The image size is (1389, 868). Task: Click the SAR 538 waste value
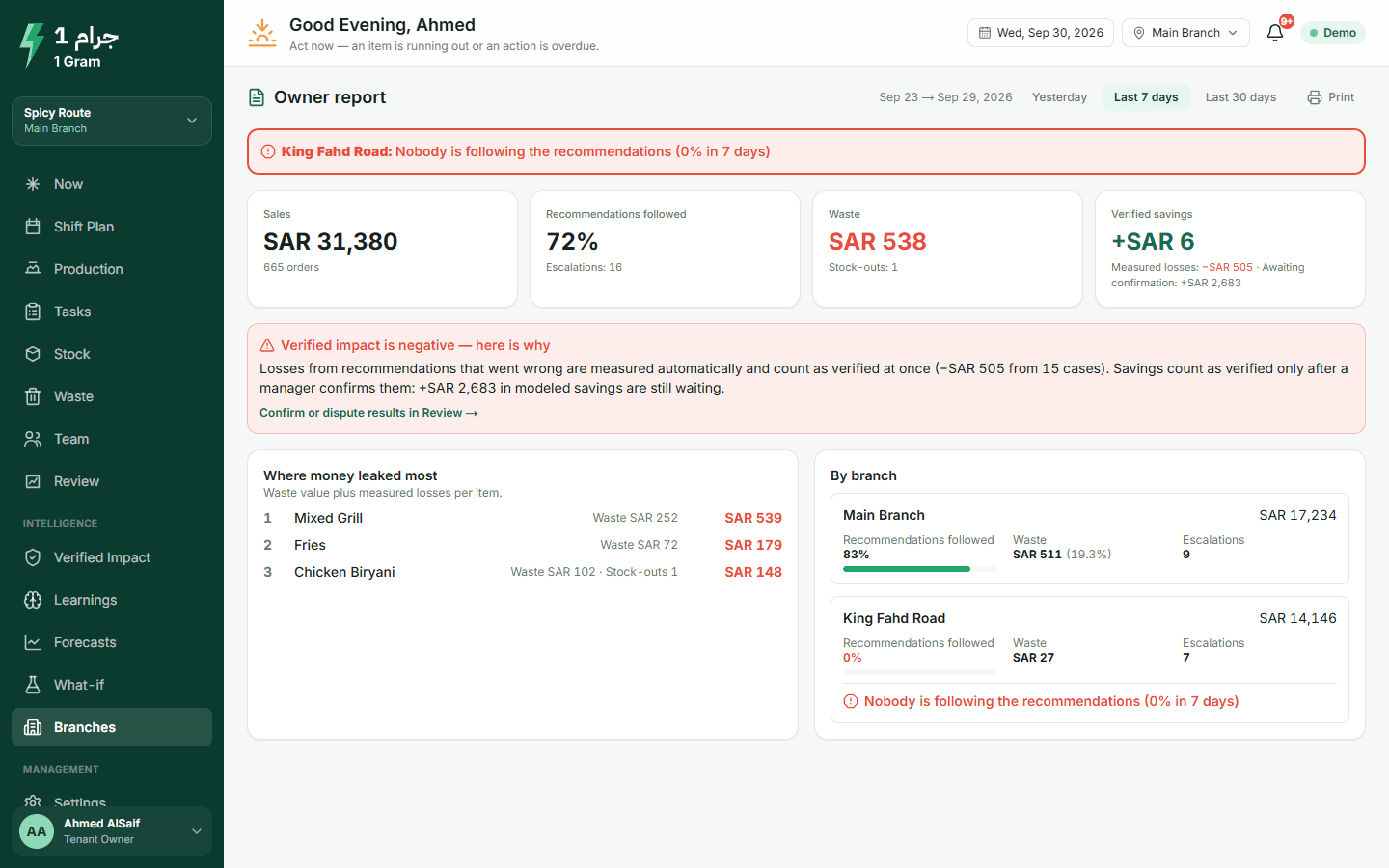(878, 241)
